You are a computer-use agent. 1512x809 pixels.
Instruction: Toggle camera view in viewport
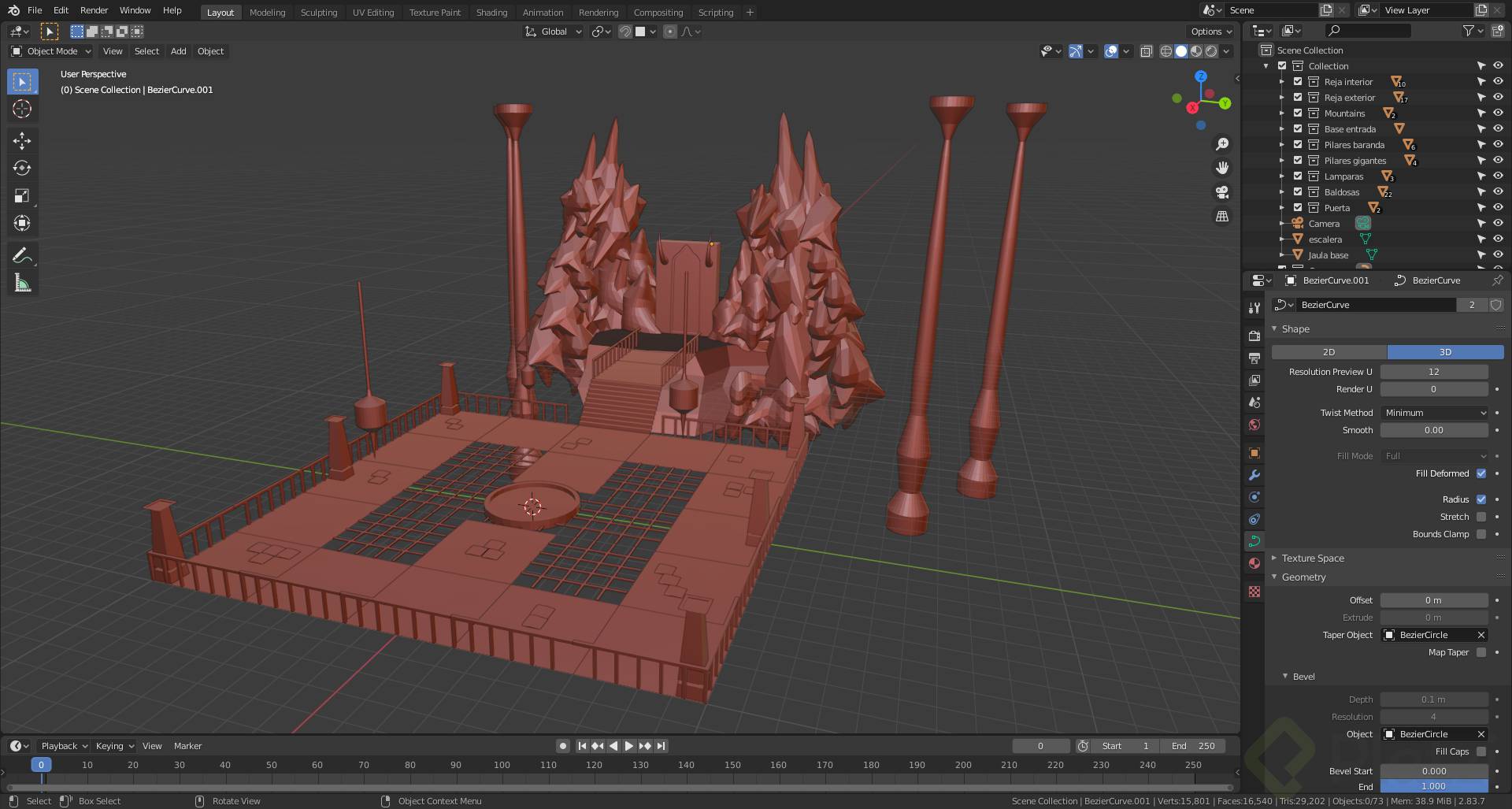pos(1222,192)
